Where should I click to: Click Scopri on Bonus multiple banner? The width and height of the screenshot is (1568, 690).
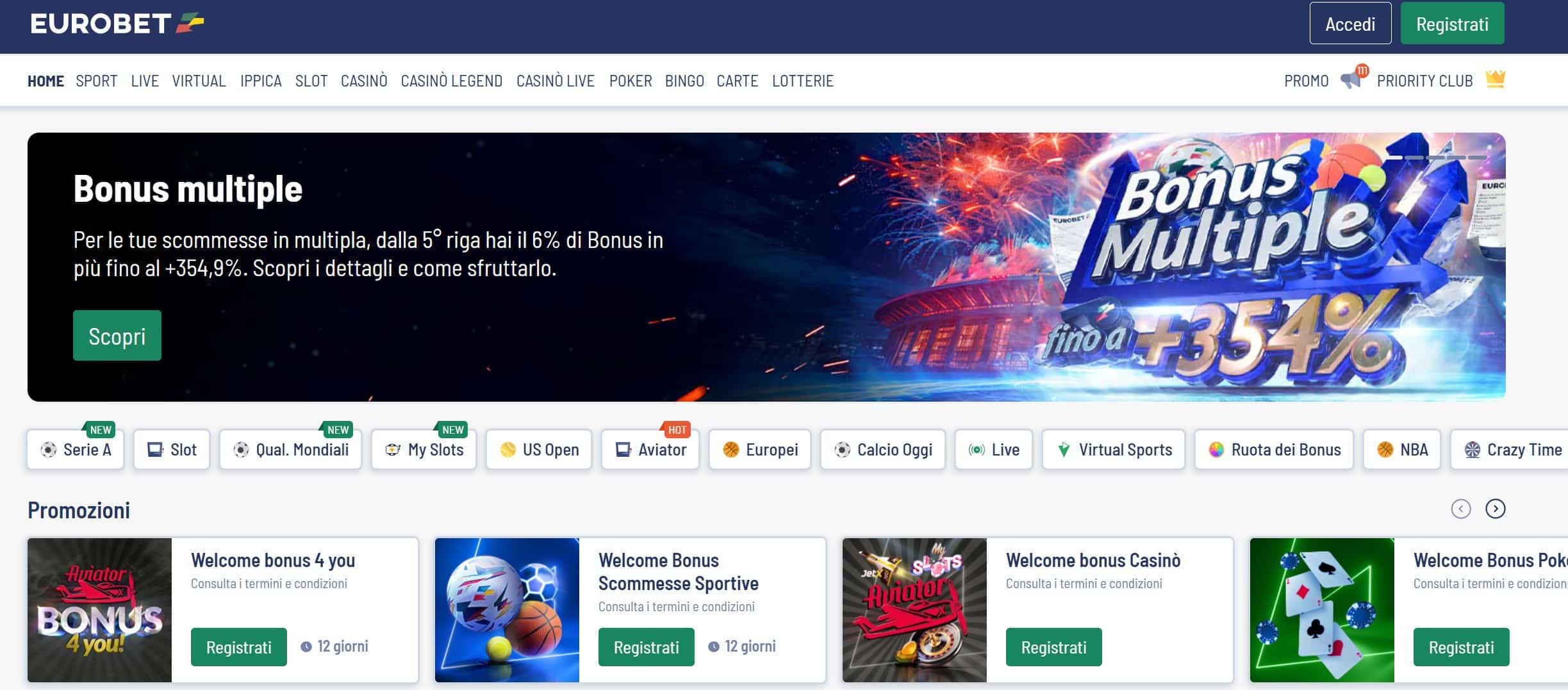coord(117,336)
